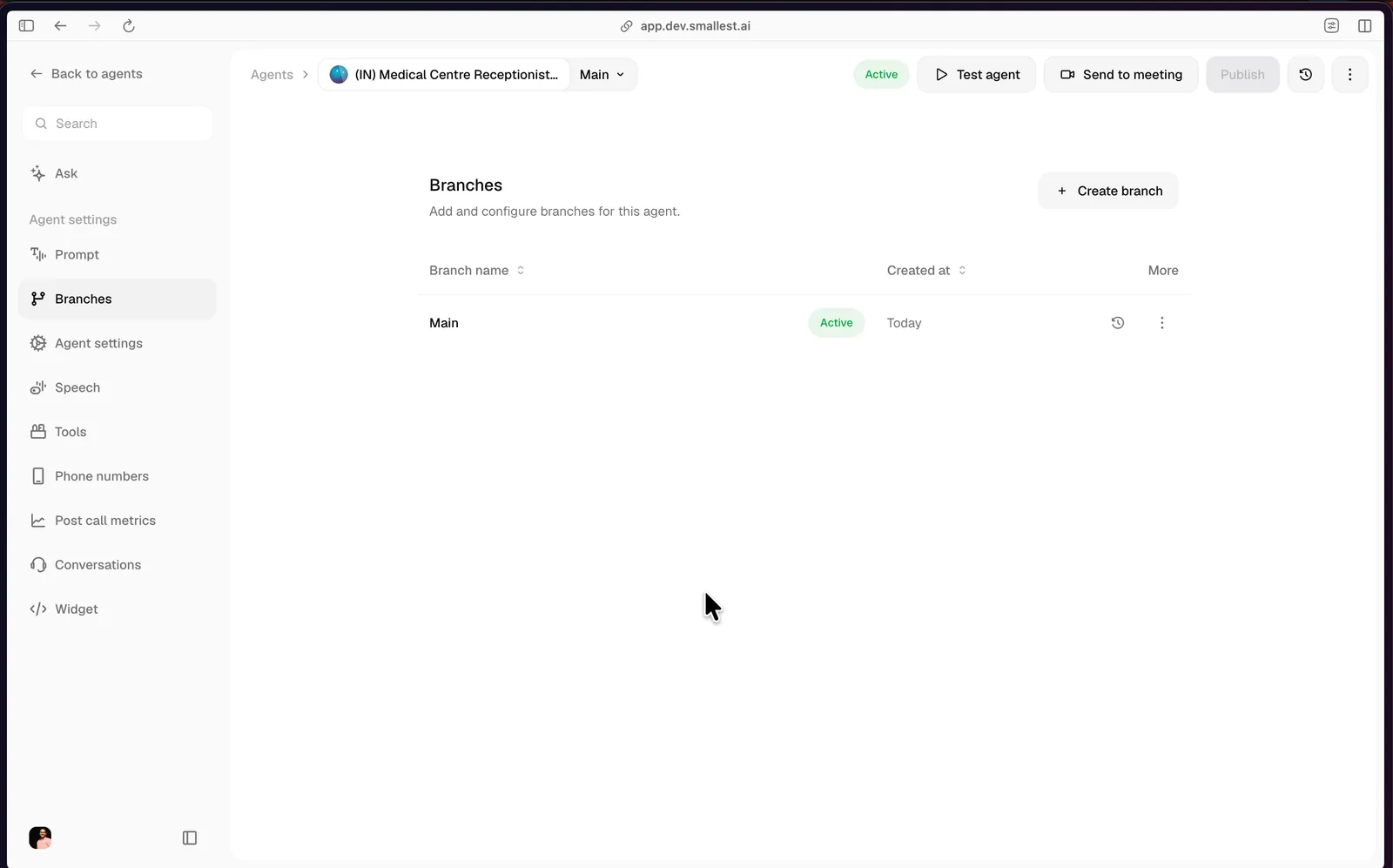The width and height of the screenshot is (1393, 868).
Task: Sort the table by Created at
Action: click(926, 271)
